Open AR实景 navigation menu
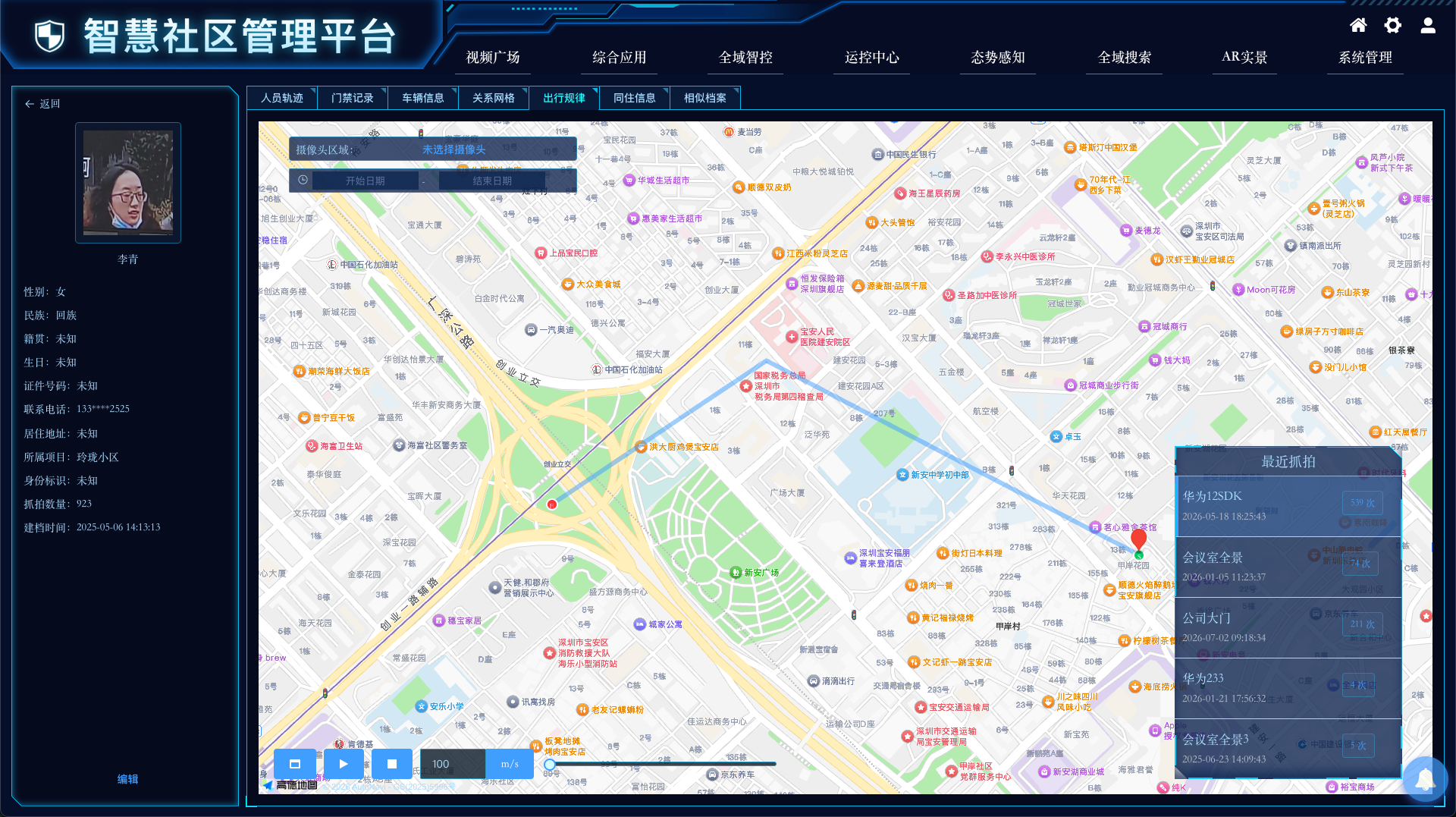1456x817 pixels. click(x=1244, y=58)
